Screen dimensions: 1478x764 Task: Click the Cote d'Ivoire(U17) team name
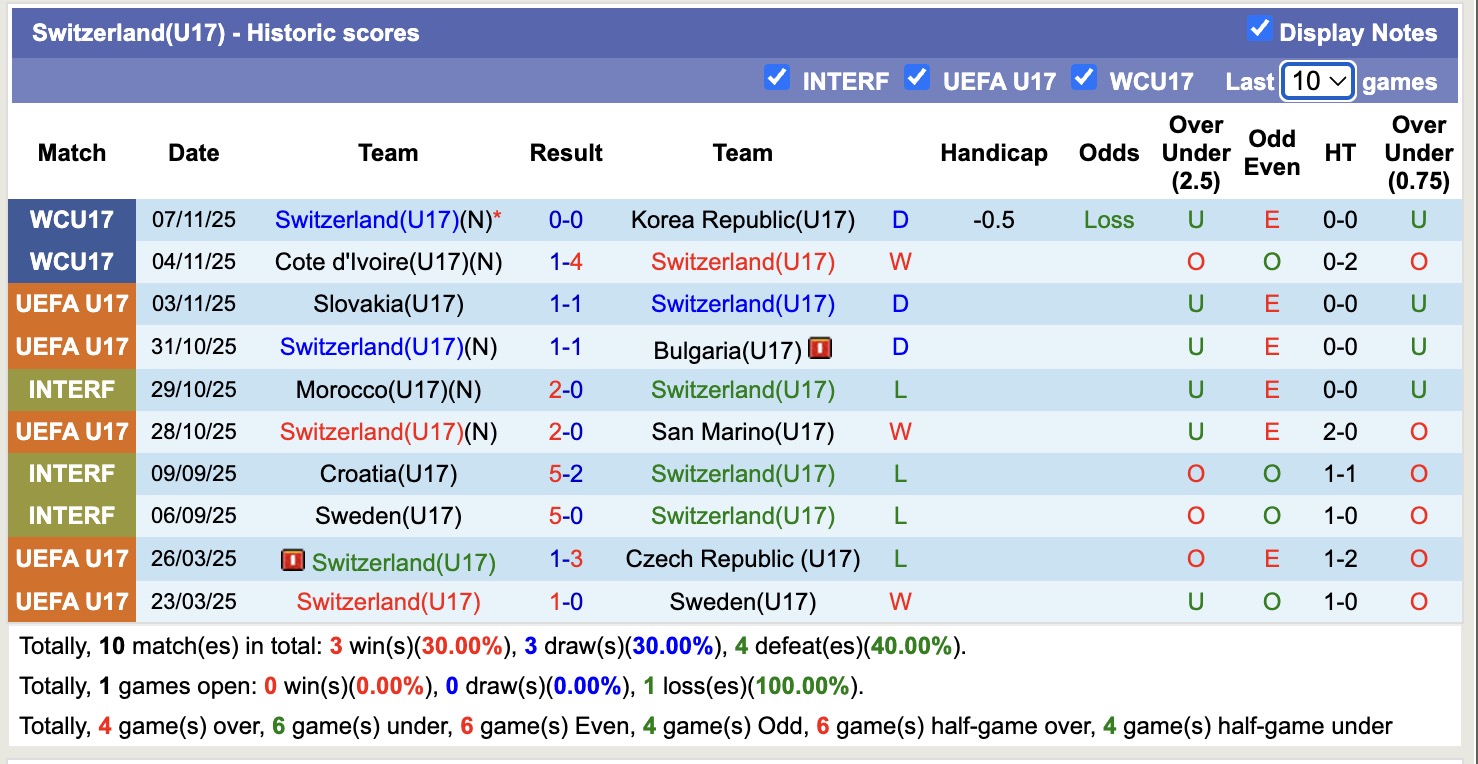[388, 262]
